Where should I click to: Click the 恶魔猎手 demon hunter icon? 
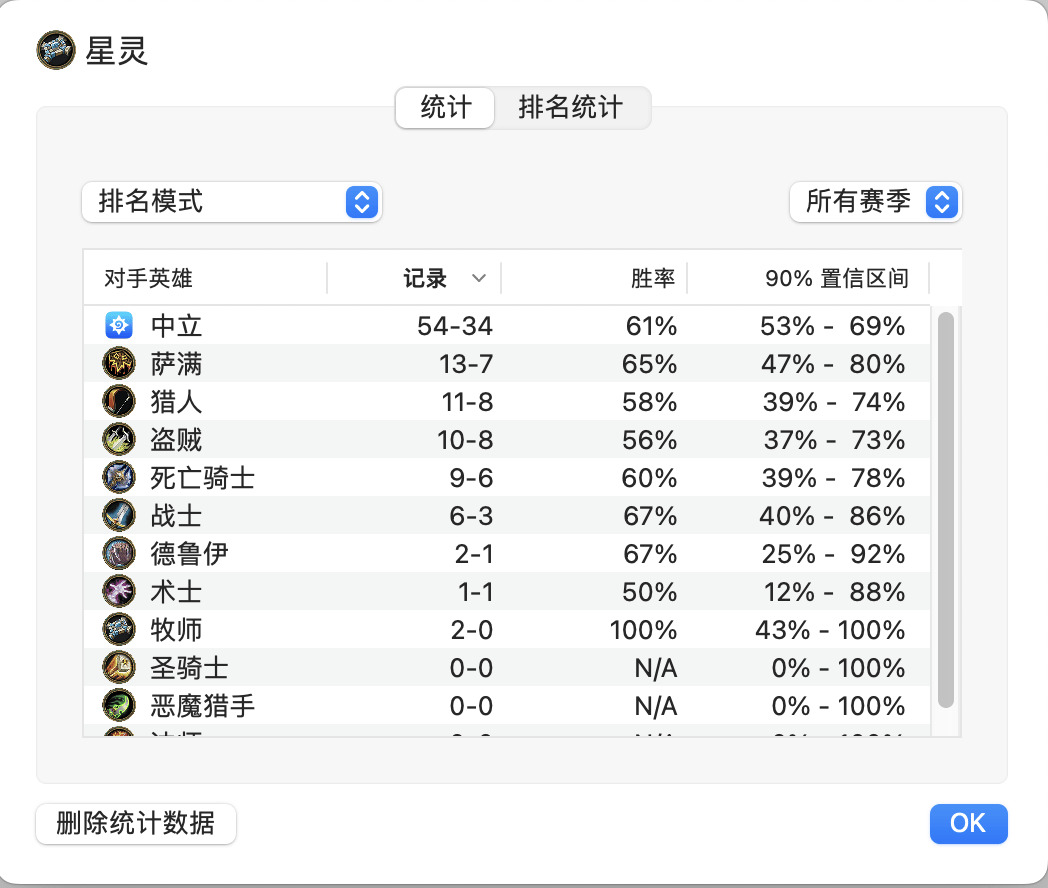[x=119, y=706]
